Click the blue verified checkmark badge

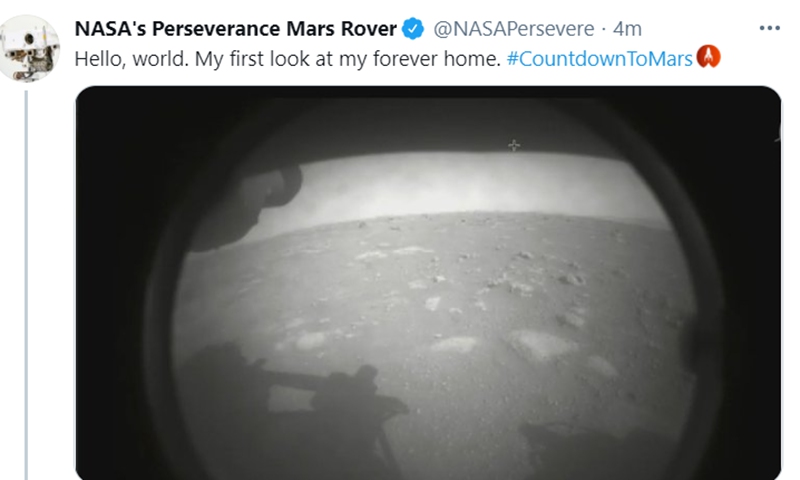pyautogui.click(x=413, y=29)
